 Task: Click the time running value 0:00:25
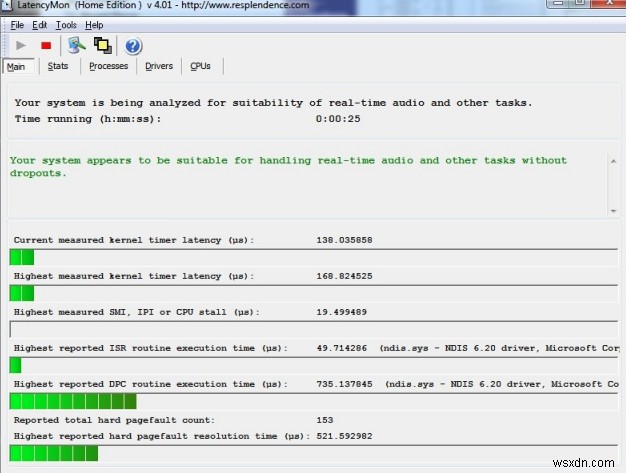tap(338, 119)
